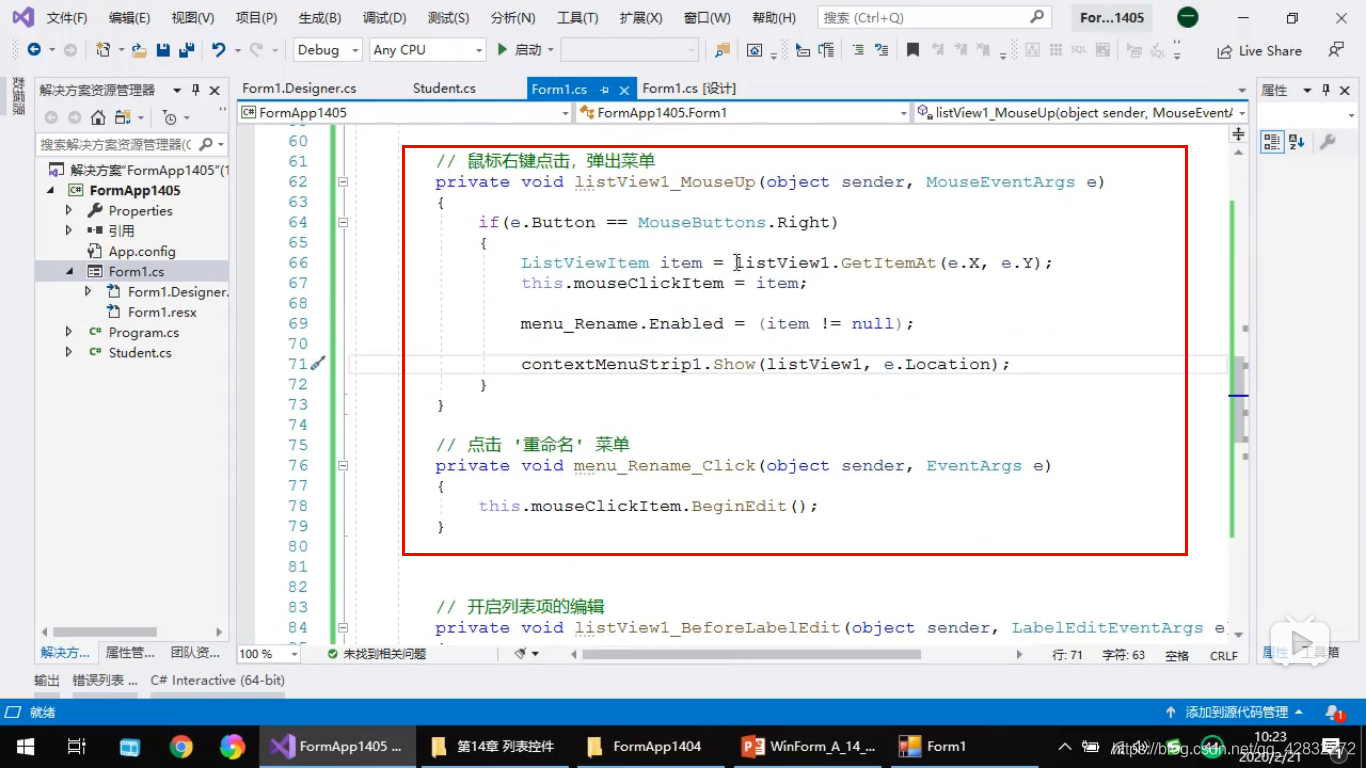1366x768 pixels.
Task: Expand the Program.cs tree node
Action: point(69,332)
